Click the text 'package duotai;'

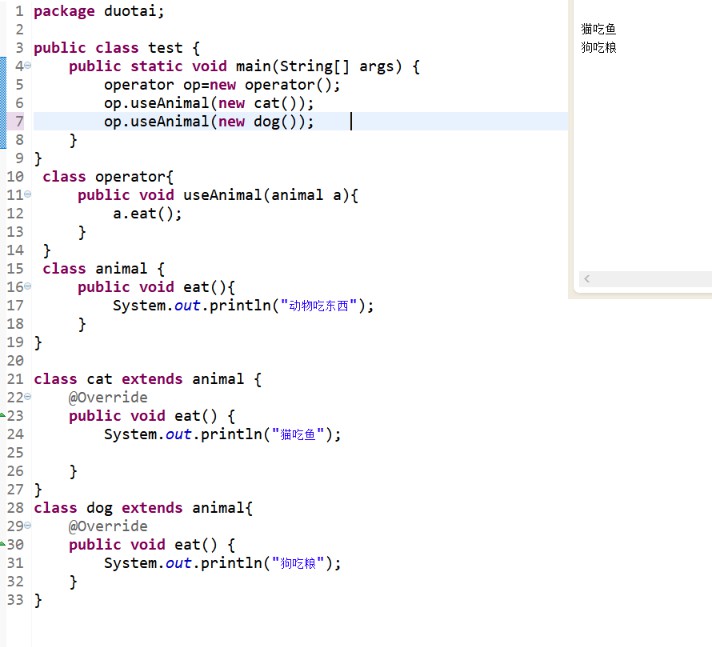pos(99,11)
